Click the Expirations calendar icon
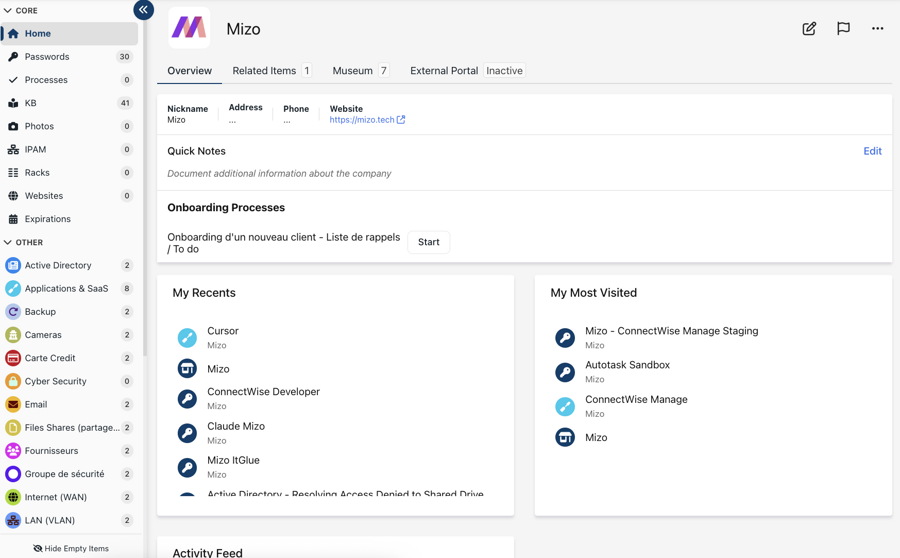 coord(13,219)
